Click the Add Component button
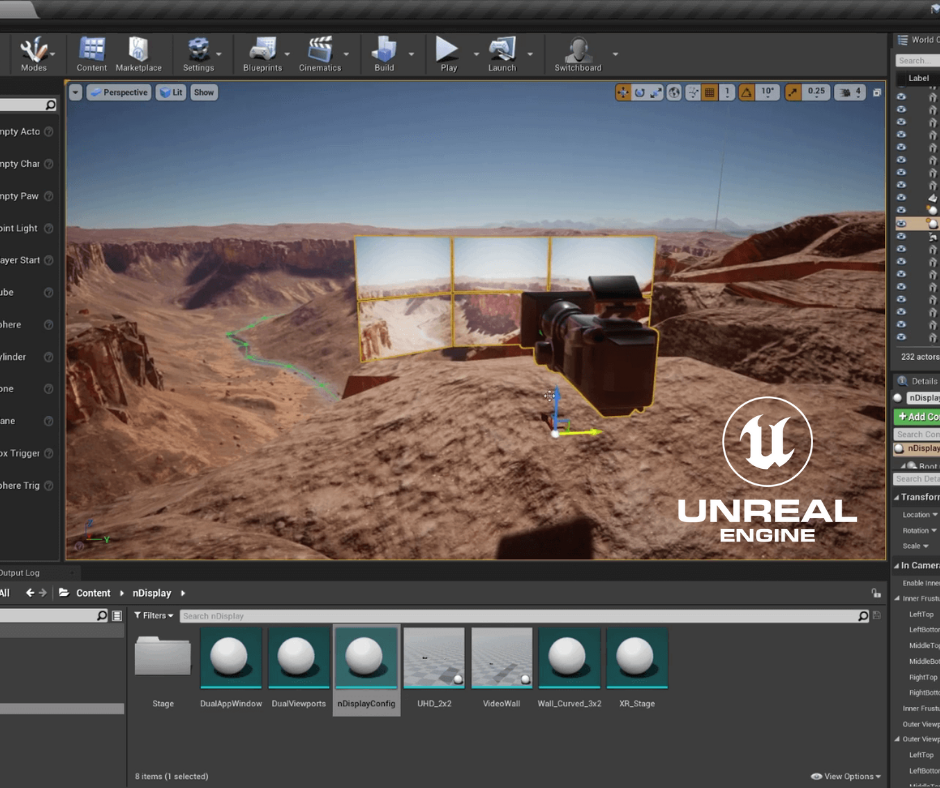The width and height of the screenshot is (940, 788). (917, 416)
